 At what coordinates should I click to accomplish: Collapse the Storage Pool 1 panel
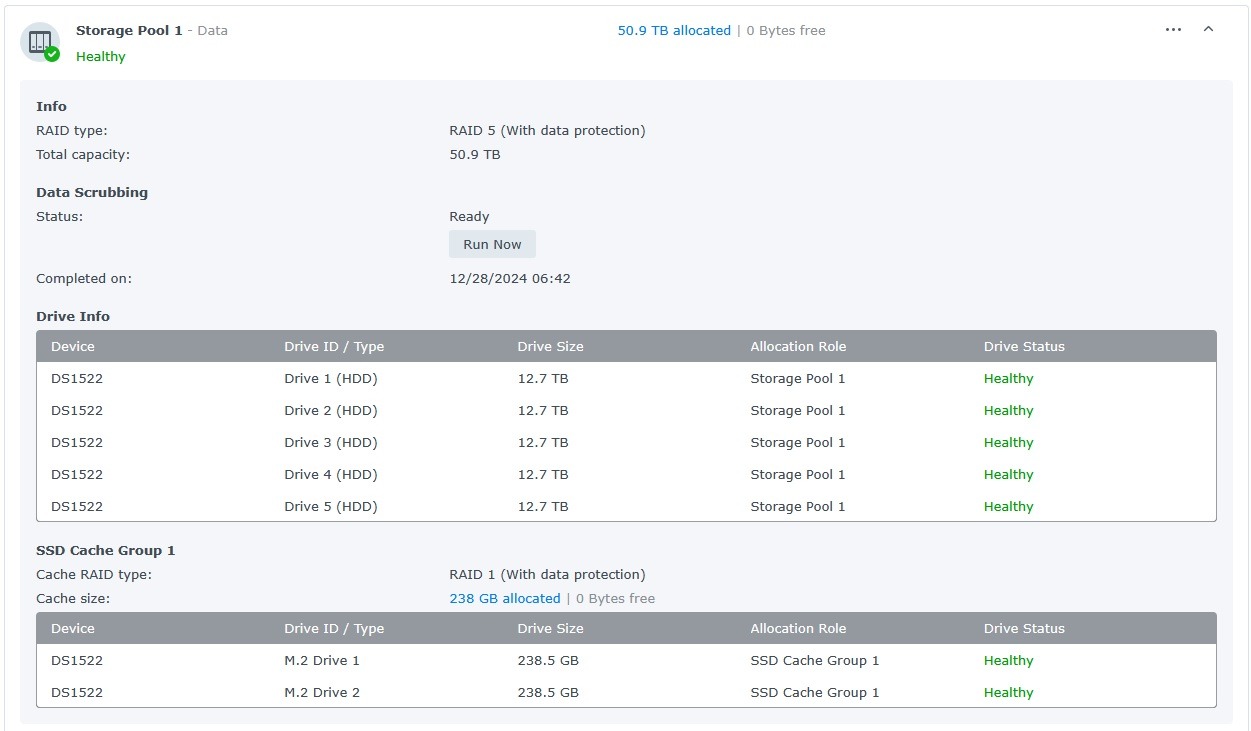tap(1208, 30)
